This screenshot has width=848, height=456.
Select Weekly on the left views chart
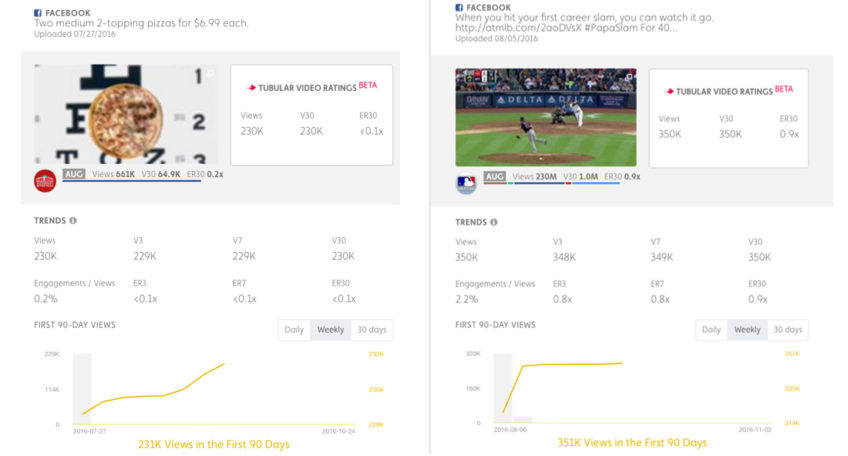pyautogui.click(x=330, y=330)
